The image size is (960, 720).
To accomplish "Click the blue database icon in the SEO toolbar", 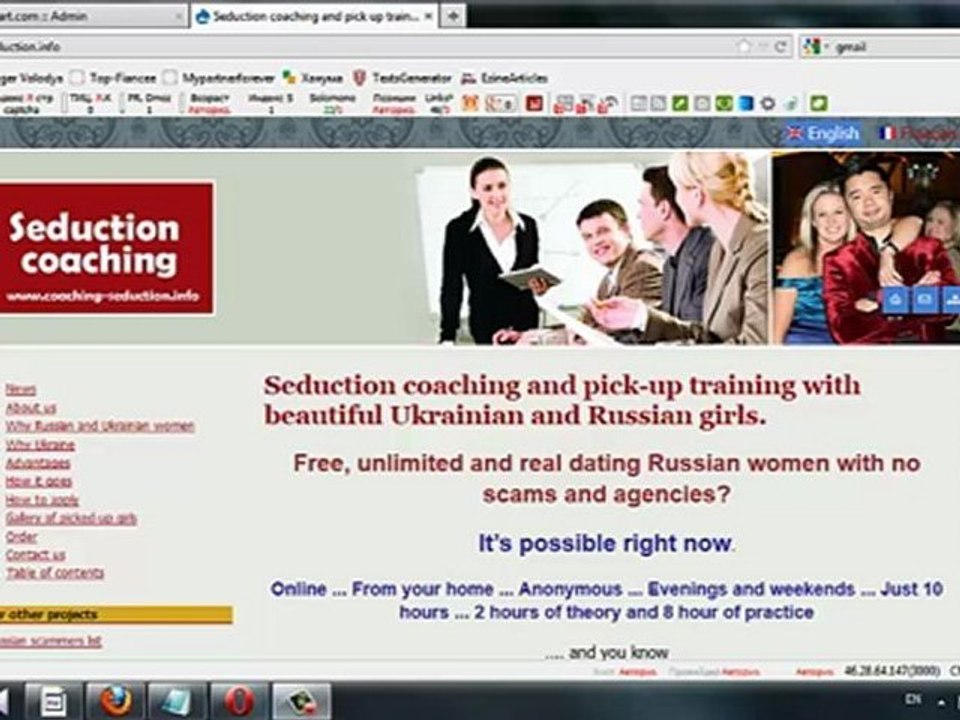I will click(x=746, y=103).
